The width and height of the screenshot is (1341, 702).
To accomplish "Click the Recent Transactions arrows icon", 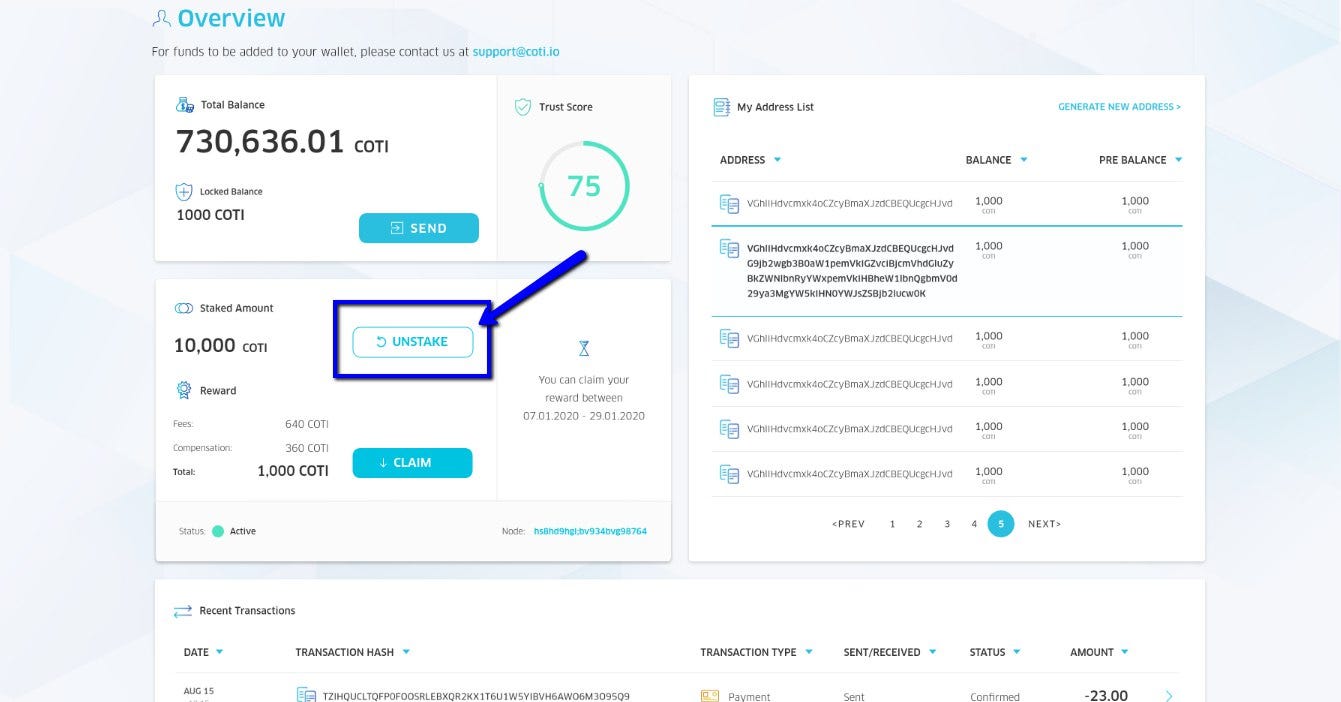I will click(x=182, y=611).
